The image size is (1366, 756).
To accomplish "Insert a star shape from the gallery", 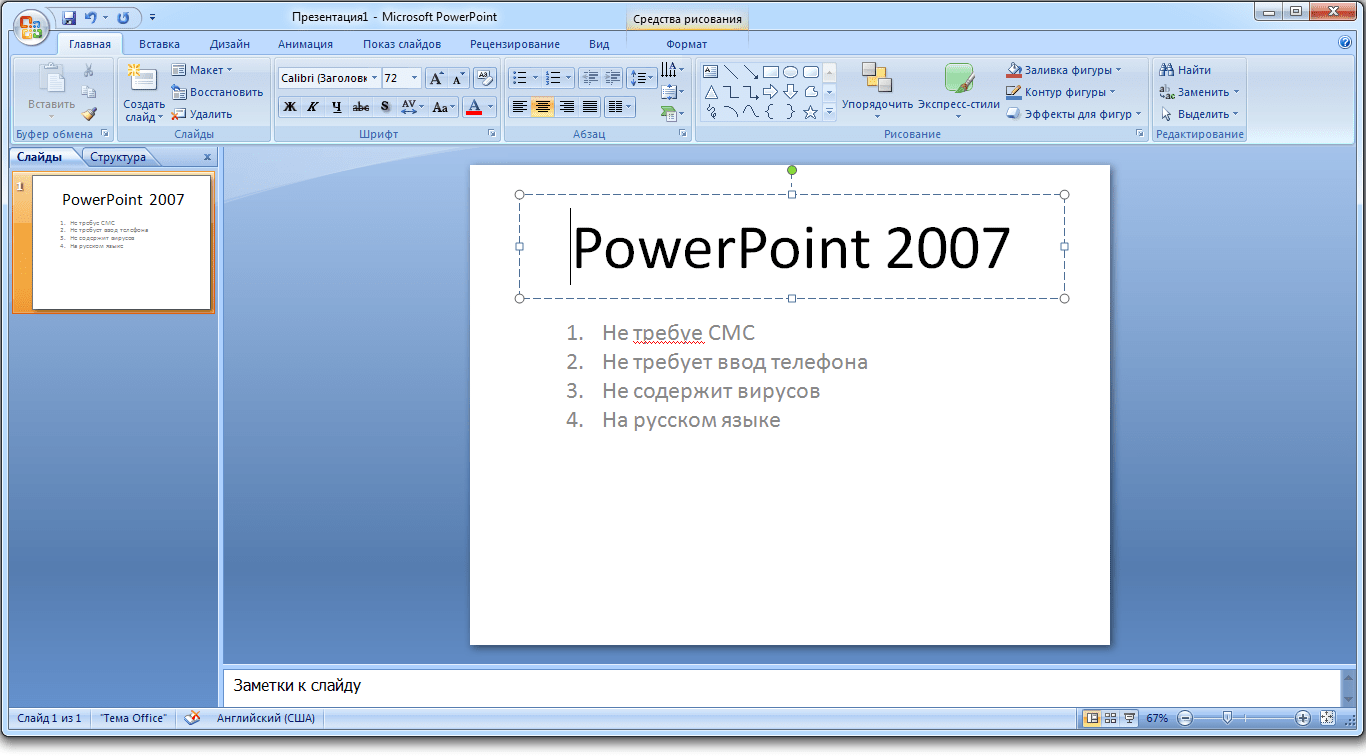I will [811, 113].
